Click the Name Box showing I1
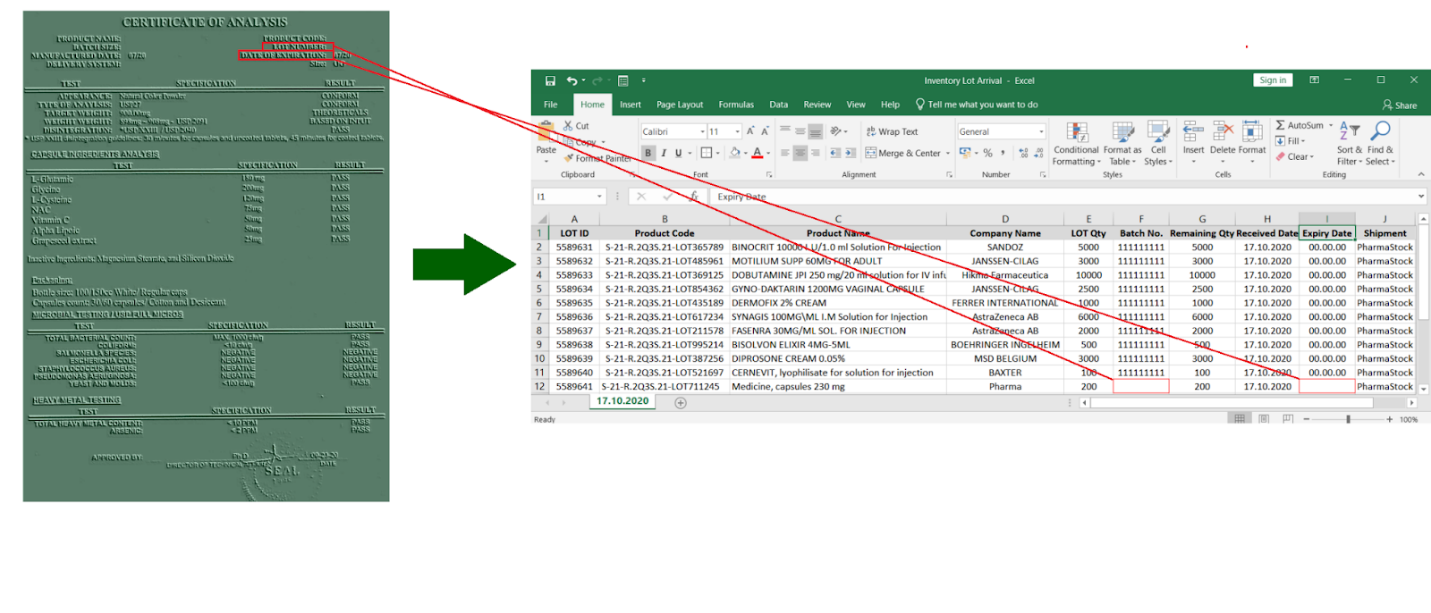This screenshot has width=1431, height=613. coord(570,197)
